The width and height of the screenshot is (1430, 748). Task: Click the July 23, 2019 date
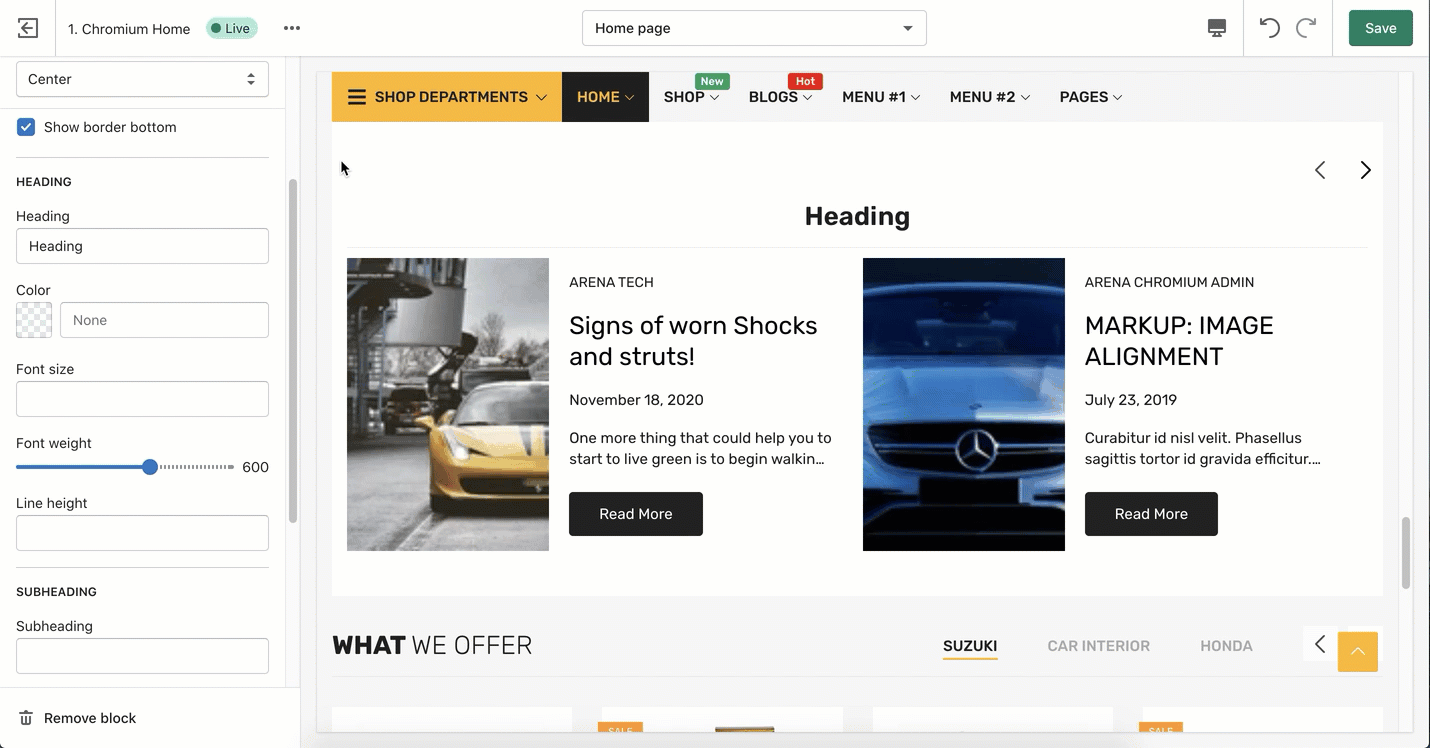click(1131, 400)
